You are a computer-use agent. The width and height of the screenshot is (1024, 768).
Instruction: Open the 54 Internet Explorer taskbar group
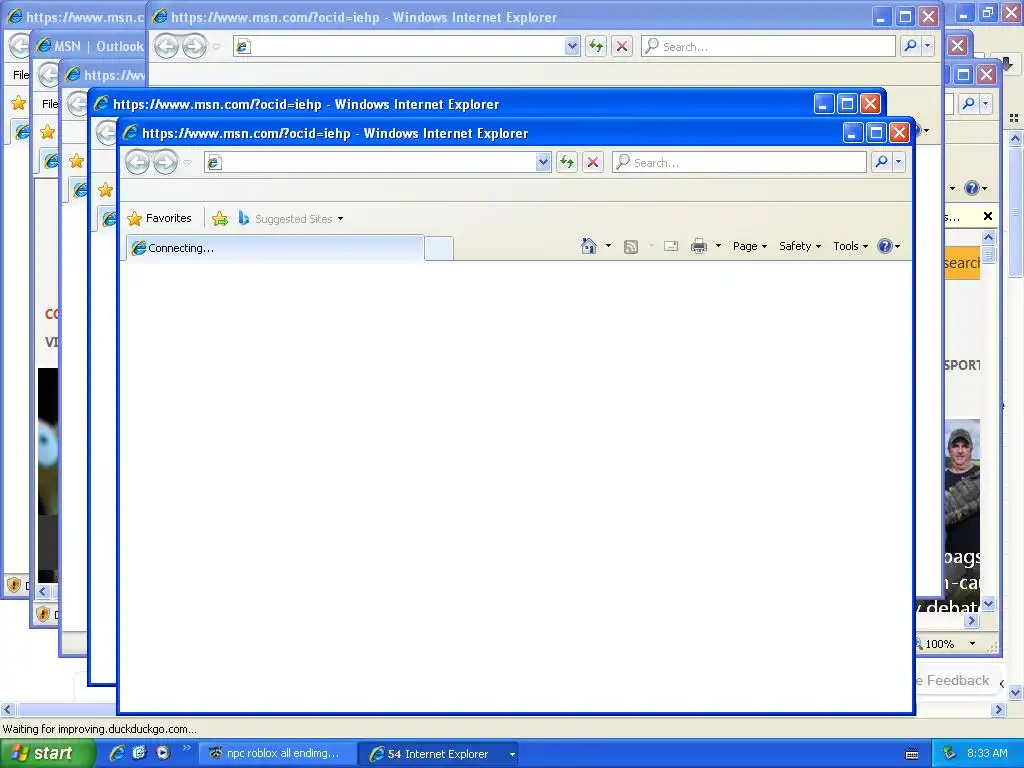tap(439, 754)
